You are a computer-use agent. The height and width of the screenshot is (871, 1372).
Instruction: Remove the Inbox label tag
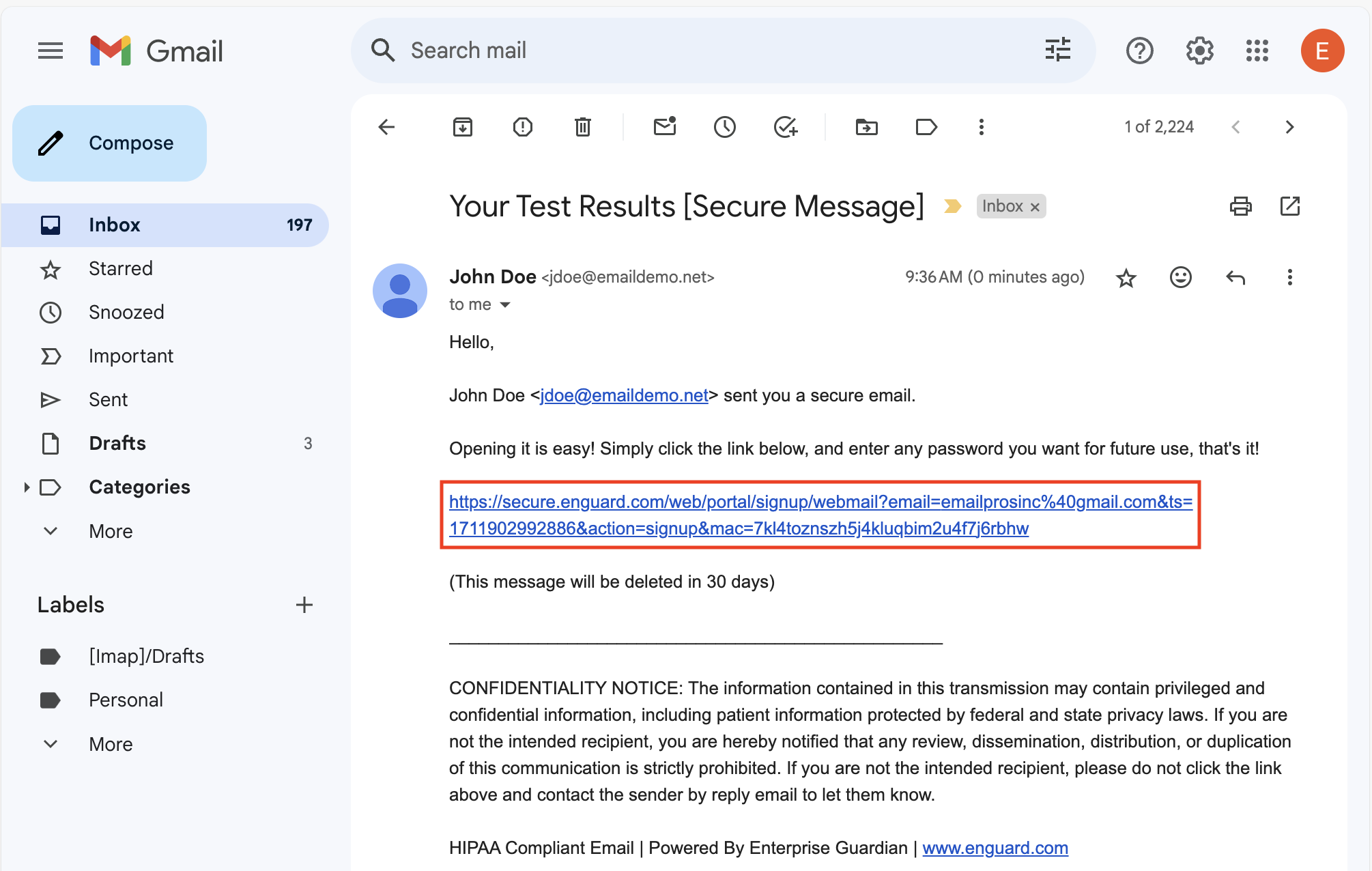tap(1035, 207)
